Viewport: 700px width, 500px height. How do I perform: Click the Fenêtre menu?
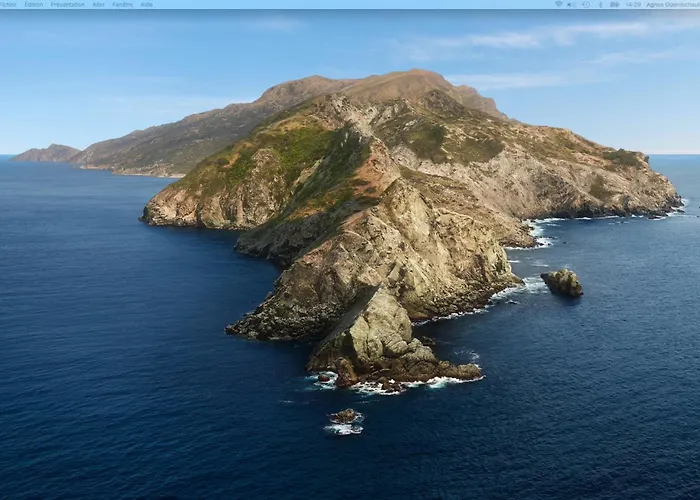[122, 4]
